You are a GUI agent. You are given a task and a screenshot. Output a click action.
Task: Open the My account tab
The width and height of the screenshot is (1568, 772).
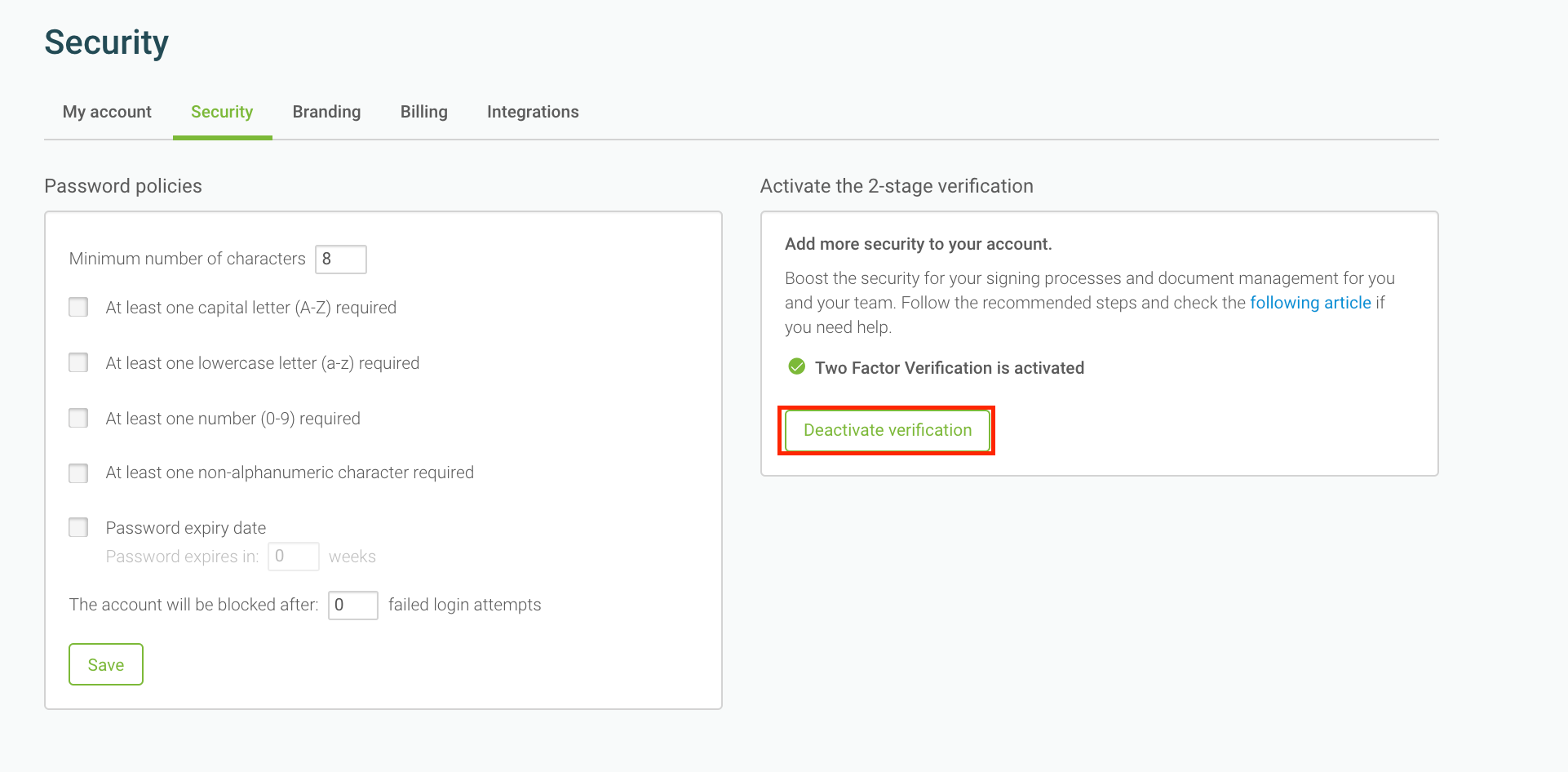[x=107, y=112]
